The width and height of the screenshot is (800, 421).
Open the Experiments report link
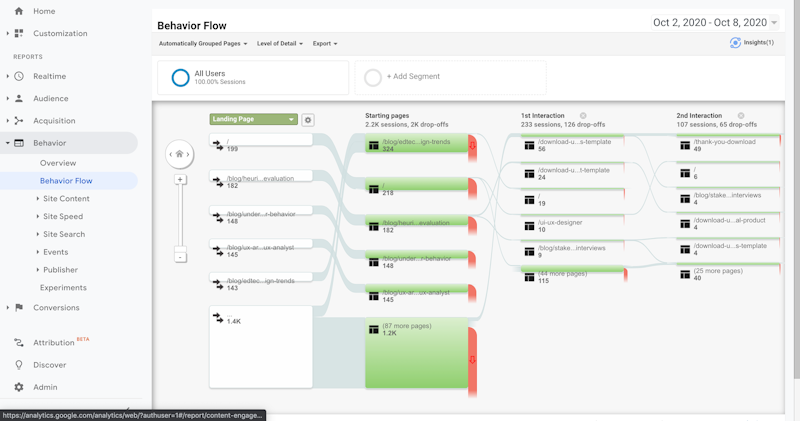click(63, 288)
